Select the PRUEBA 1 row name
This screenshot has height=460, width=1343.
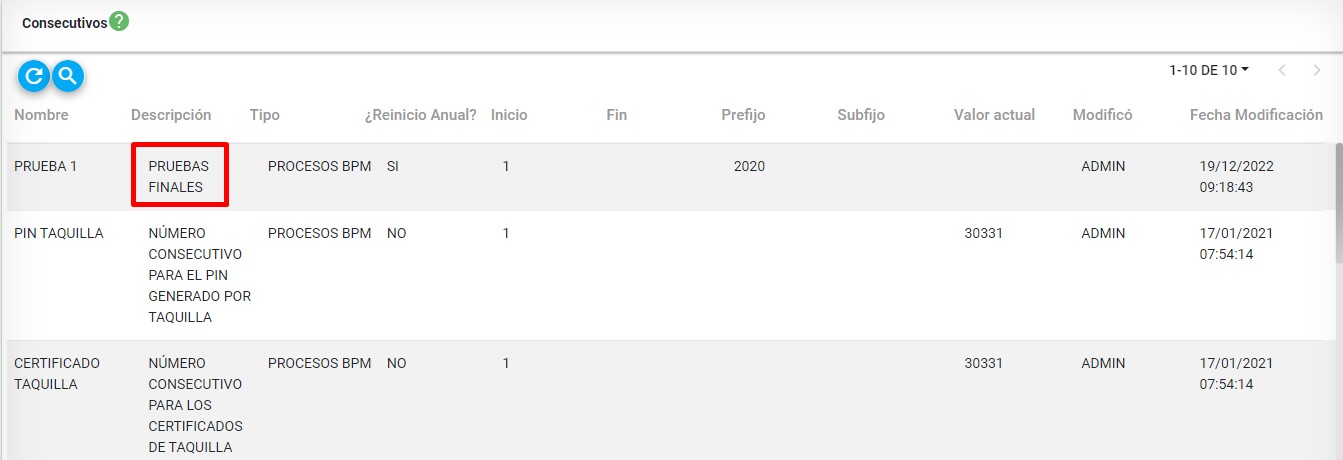coord(46,167)
